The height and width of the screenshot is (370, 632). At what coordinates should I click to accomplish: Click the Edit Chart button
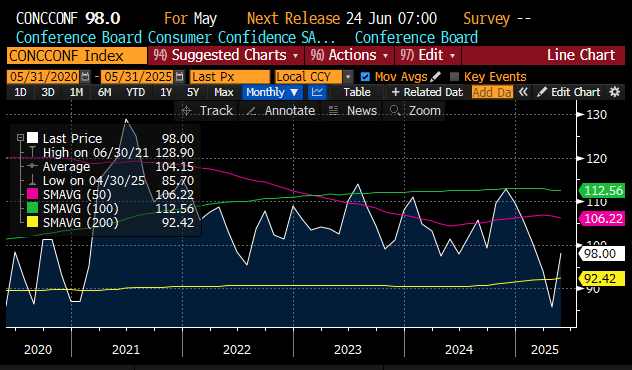[568, 92]
